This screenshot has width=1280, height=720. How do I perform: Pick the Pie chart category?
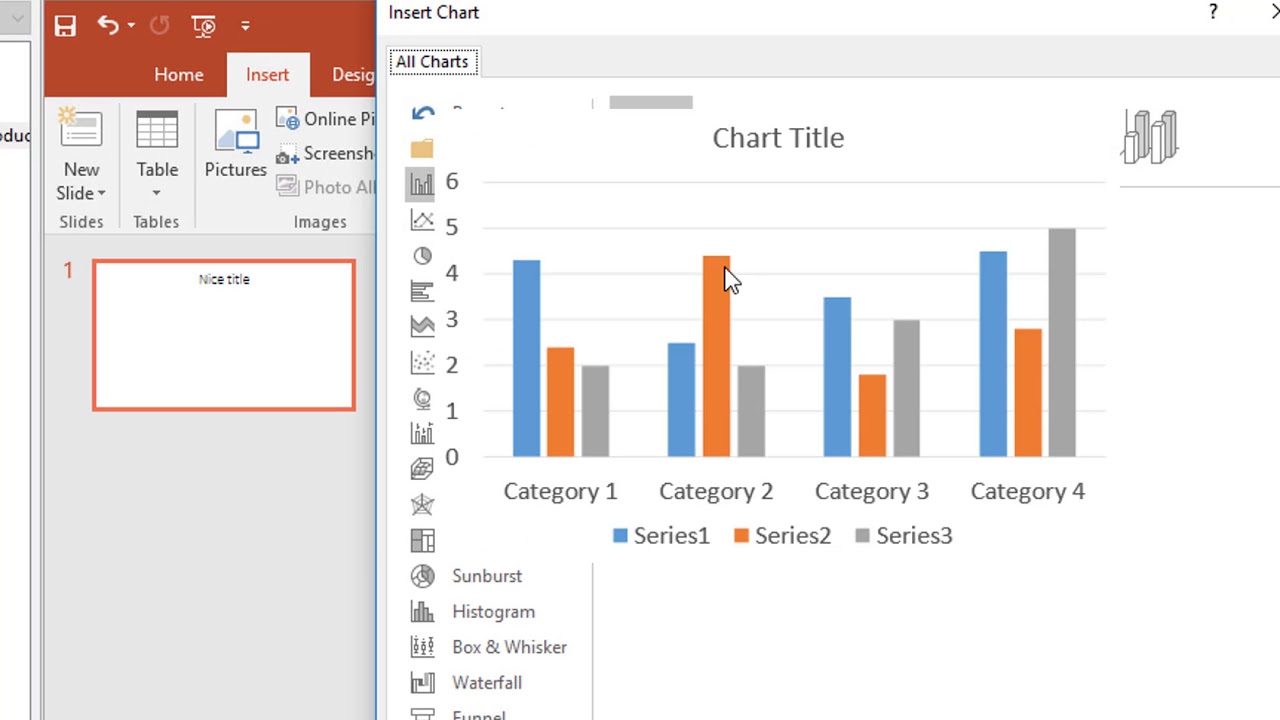422,256
